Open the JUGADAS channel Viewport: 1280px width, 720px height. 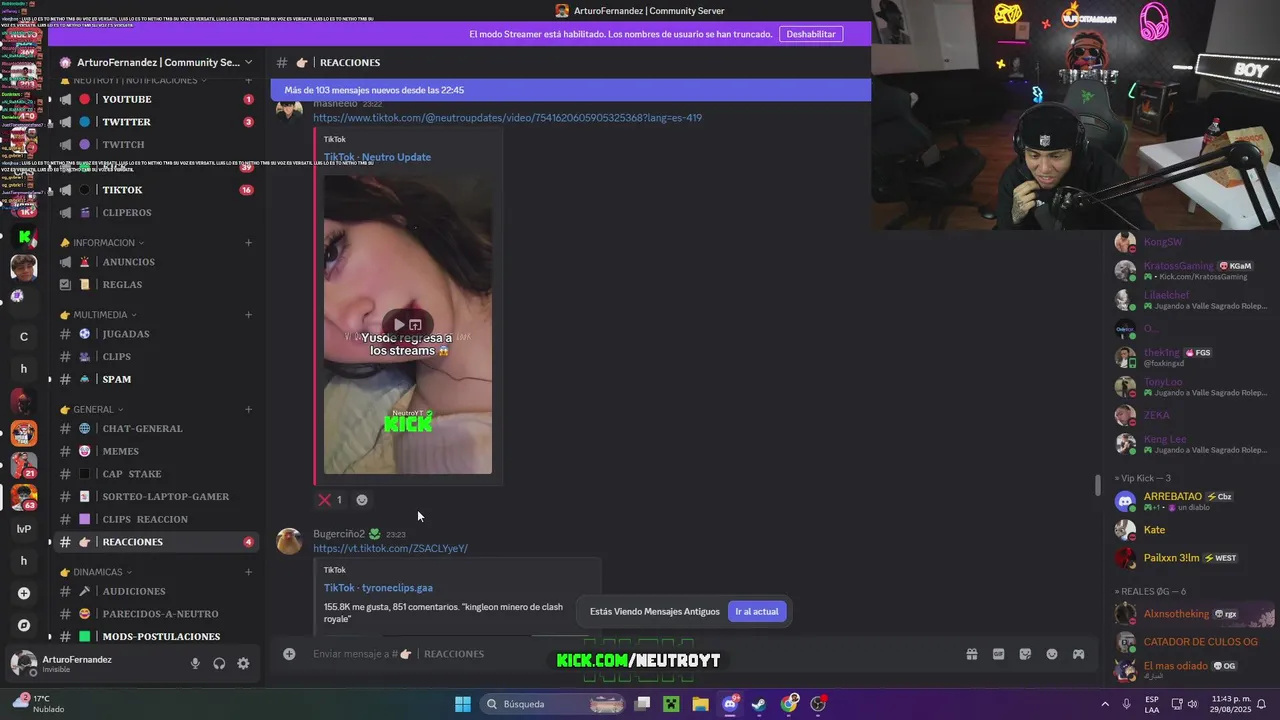156,334
